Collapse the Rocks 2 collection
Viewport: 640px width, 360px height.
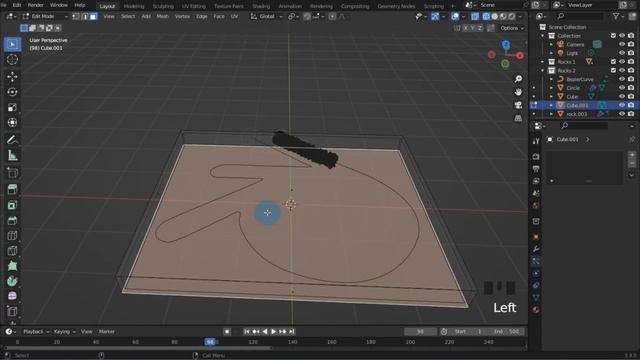[543, 71]
